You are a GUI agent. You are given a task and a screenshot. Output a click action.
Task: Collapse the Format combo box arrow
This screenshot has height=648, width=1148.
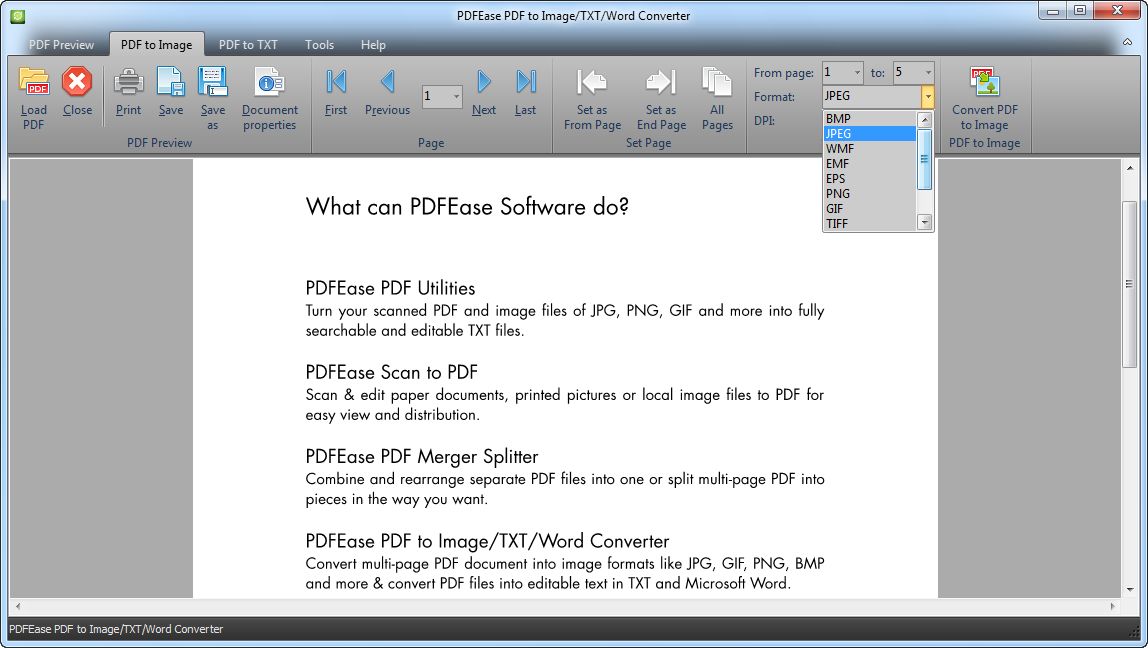(x=928, y=96)
